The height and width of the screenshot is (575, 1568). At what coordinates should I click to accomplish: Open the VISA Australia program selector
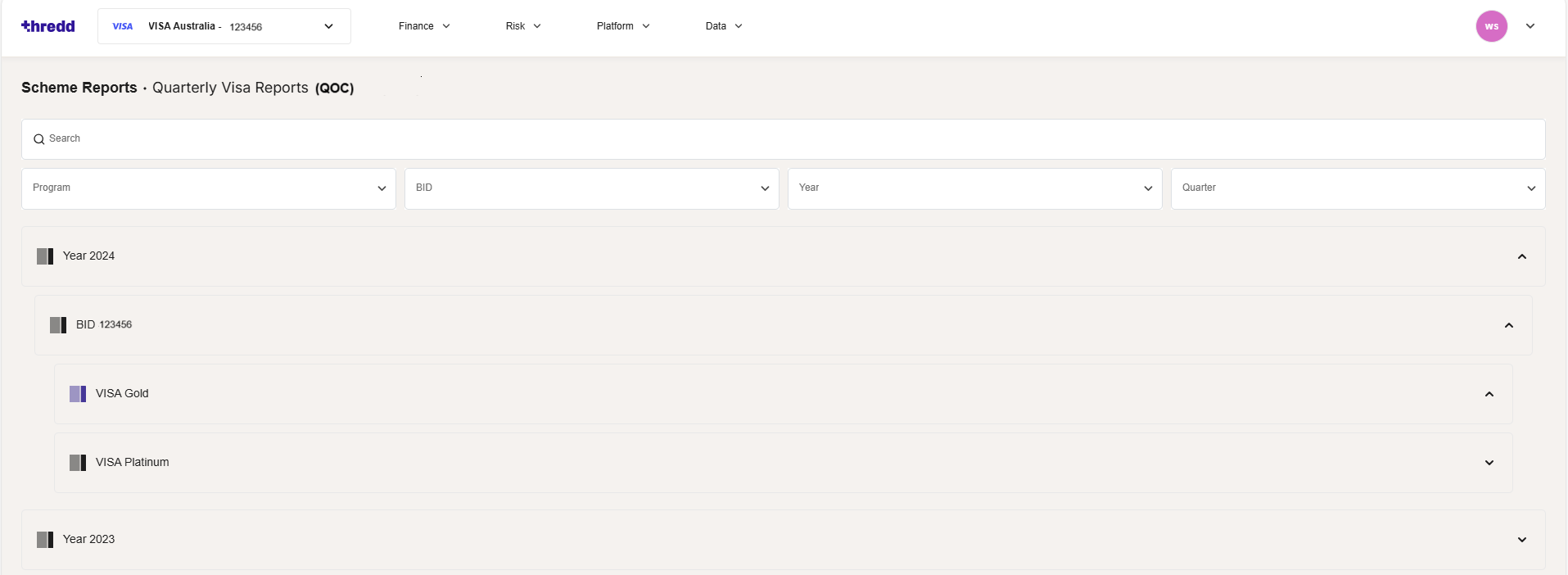coord(224,26)
